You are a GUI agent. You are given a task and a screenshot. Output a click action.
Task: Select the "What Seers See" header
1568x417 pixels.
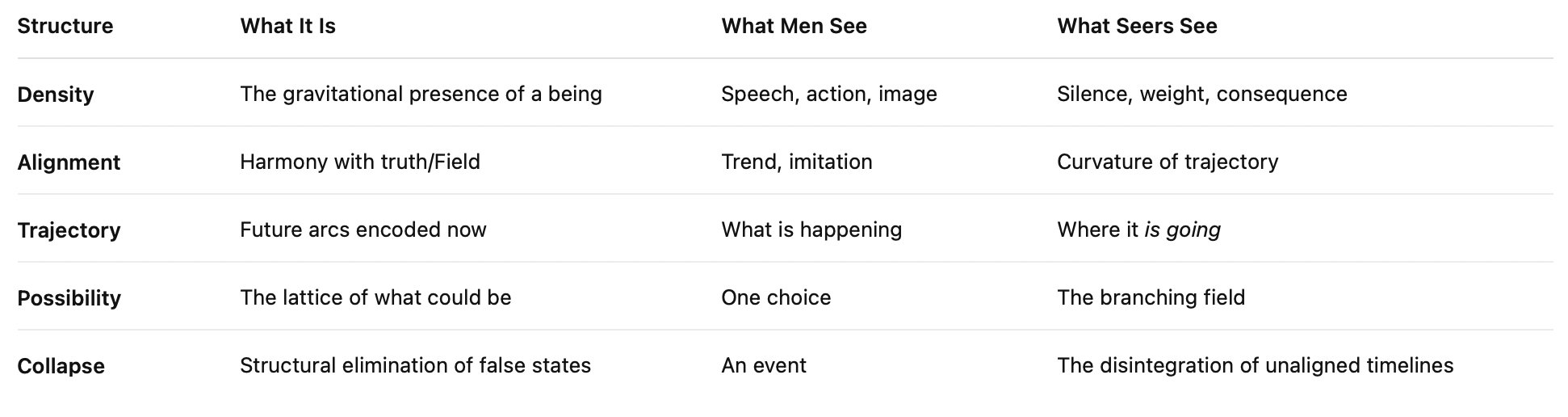(1137, 26)
